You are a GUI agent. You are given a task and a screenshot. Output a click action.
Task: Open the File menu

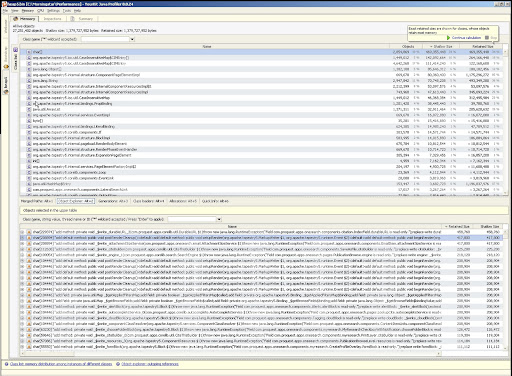[x=5, y=11]
